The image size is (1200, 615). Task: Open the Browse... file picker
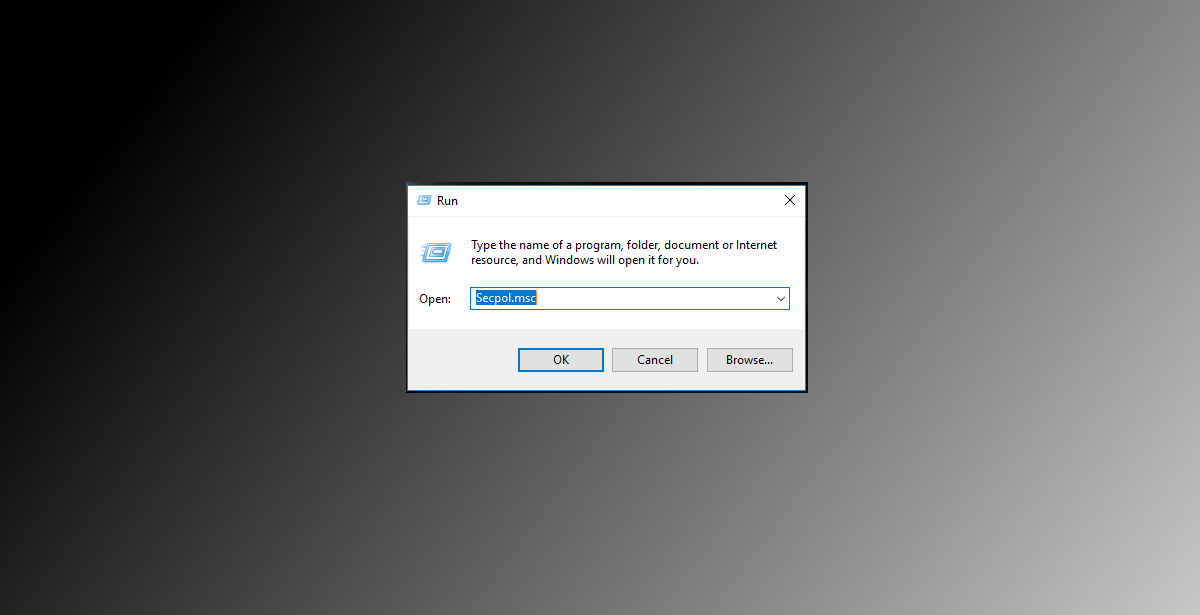750,360
